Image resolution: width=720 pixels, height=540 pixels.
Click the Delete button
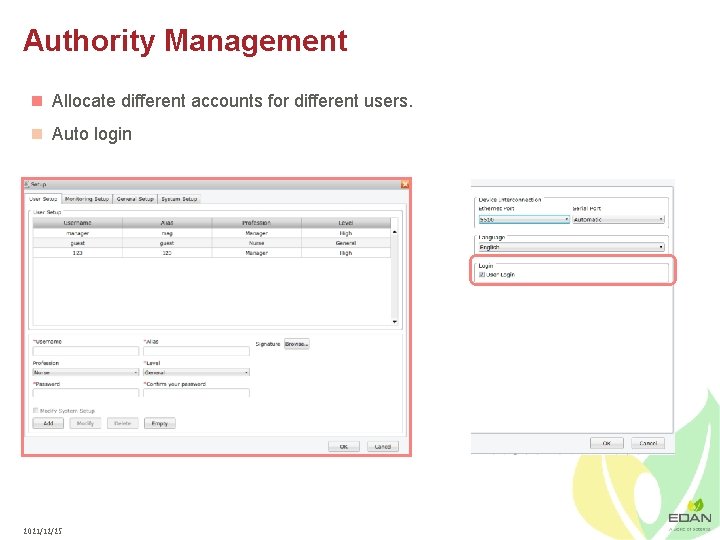coord(123,423)
